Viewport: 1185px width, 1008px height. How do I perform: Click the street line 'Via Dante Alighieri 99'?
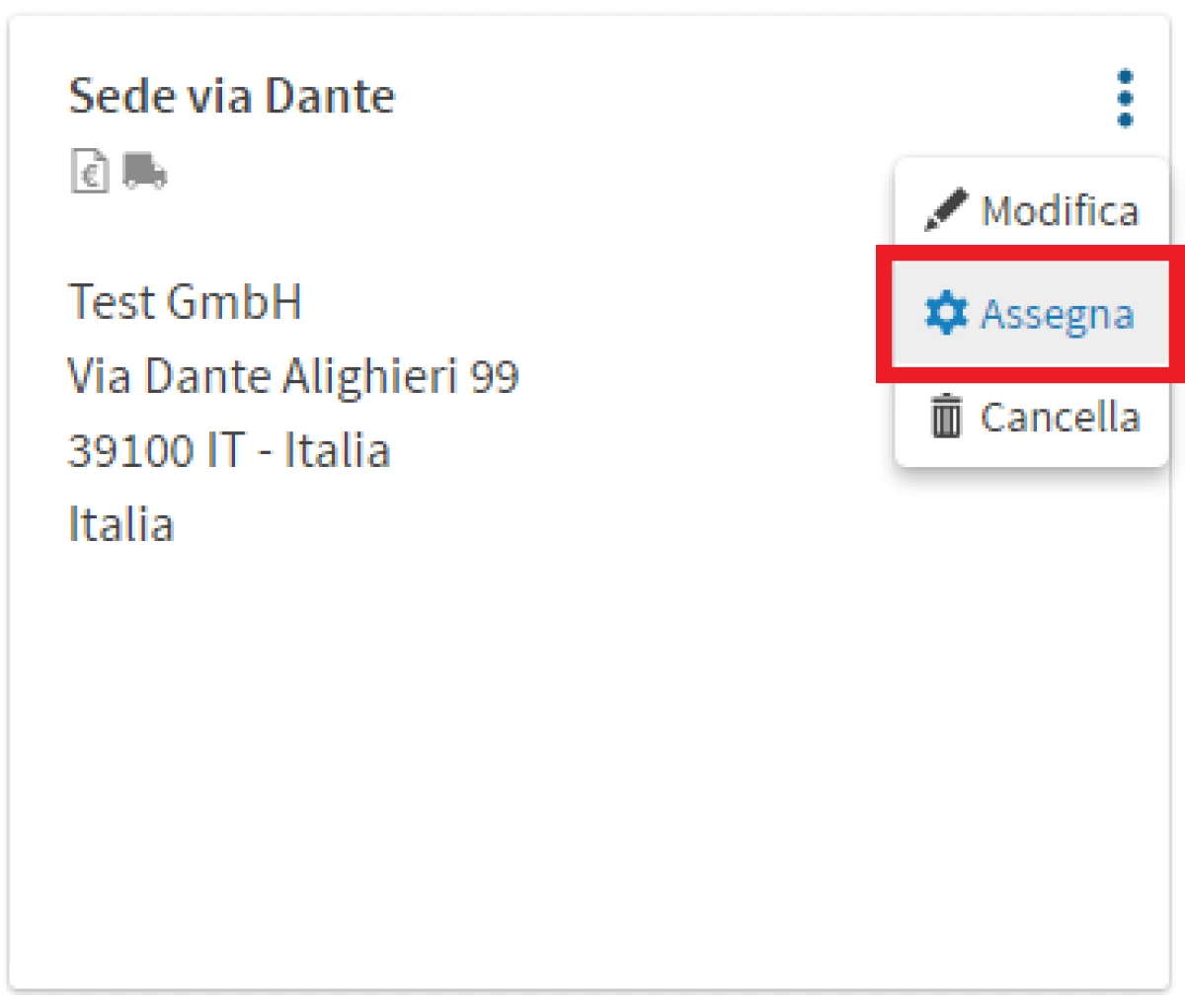click(x=292, y=376)
